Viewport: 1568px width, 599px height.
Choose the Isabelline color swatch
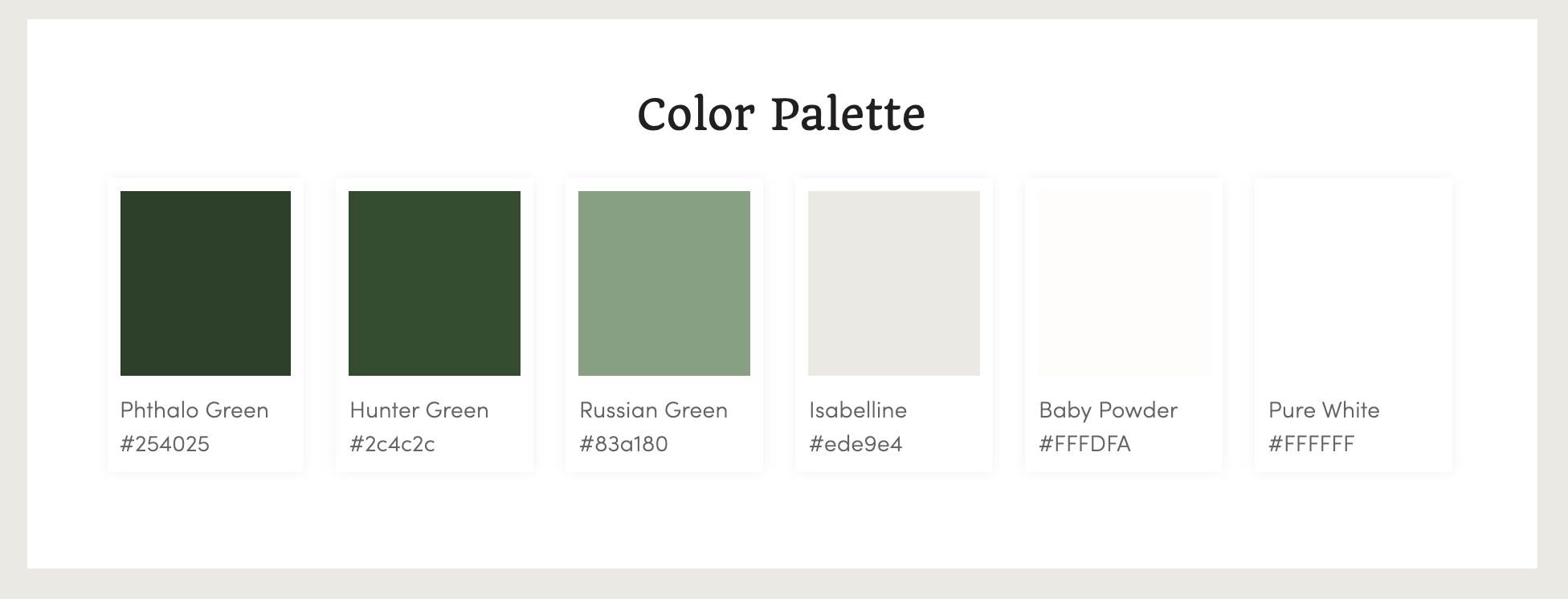894,283
